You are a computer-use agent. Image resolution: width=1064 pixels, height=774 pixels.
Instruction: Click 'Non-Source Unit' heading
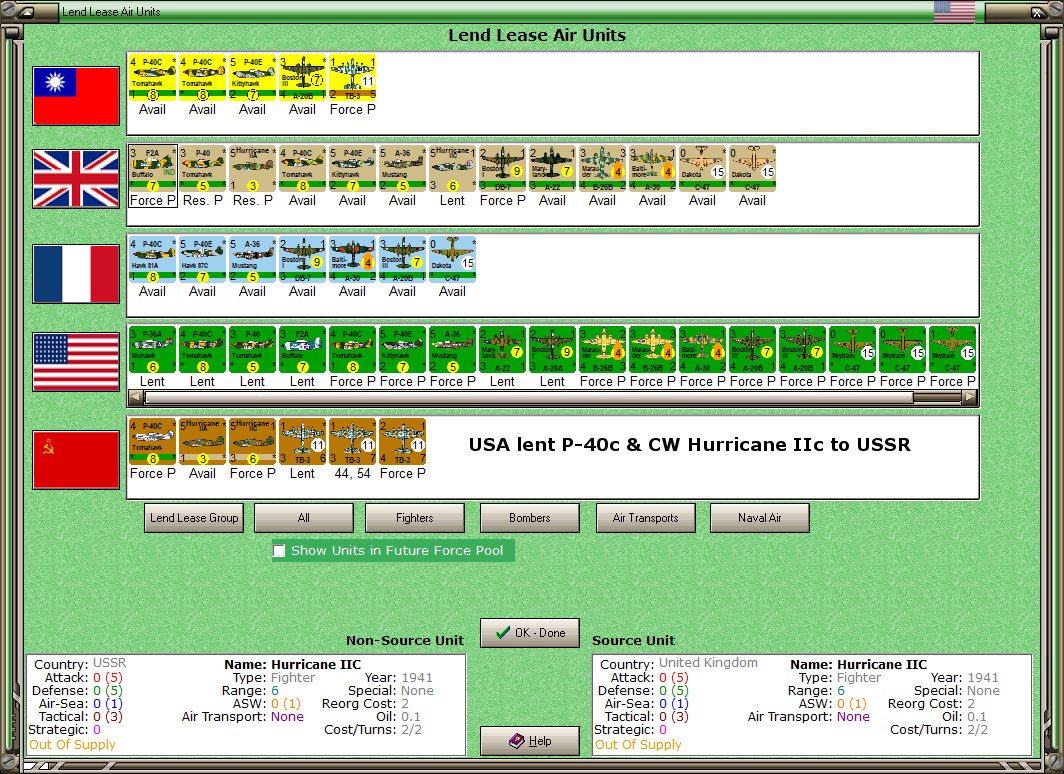pos(405,640)
